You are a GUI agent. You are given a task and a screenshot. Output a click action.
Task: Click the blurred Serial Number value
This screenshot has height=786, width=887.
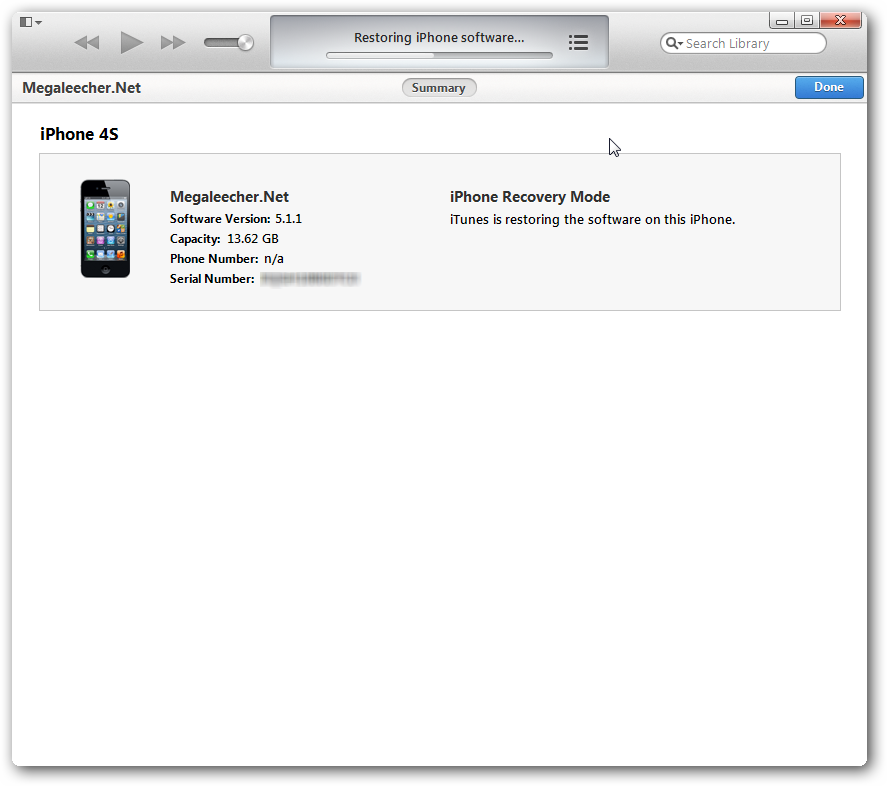310,279
